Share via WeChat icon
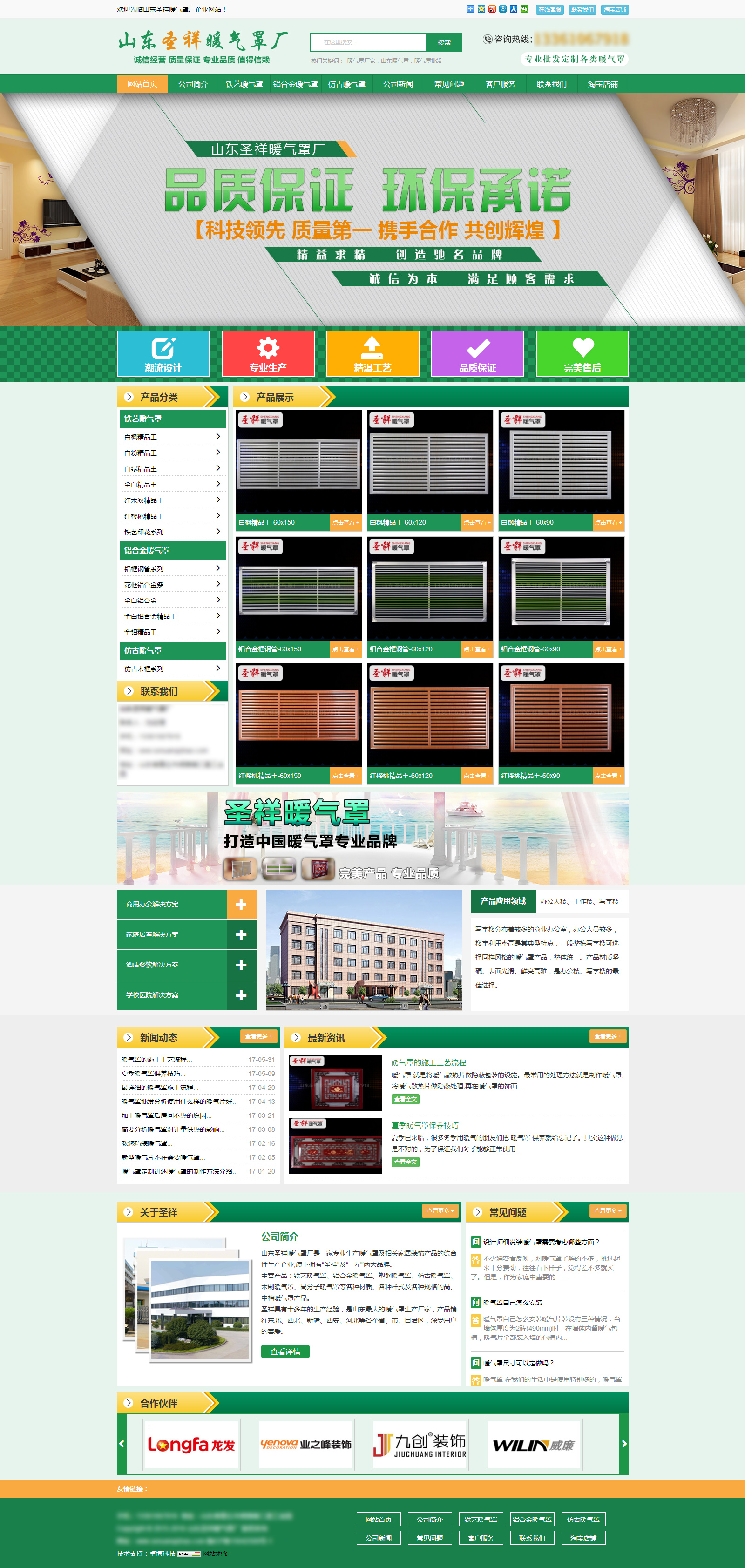The height and width of the screenshot is (1568, 745). [x=524, y=9]
